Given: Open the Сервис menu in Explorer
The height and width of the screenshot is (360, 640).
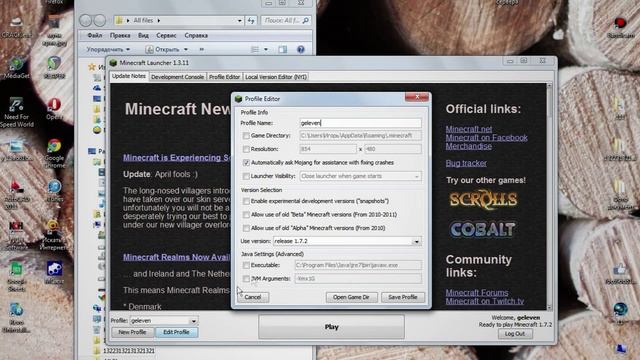Looking at the screenshot, I should pos(166,36).
